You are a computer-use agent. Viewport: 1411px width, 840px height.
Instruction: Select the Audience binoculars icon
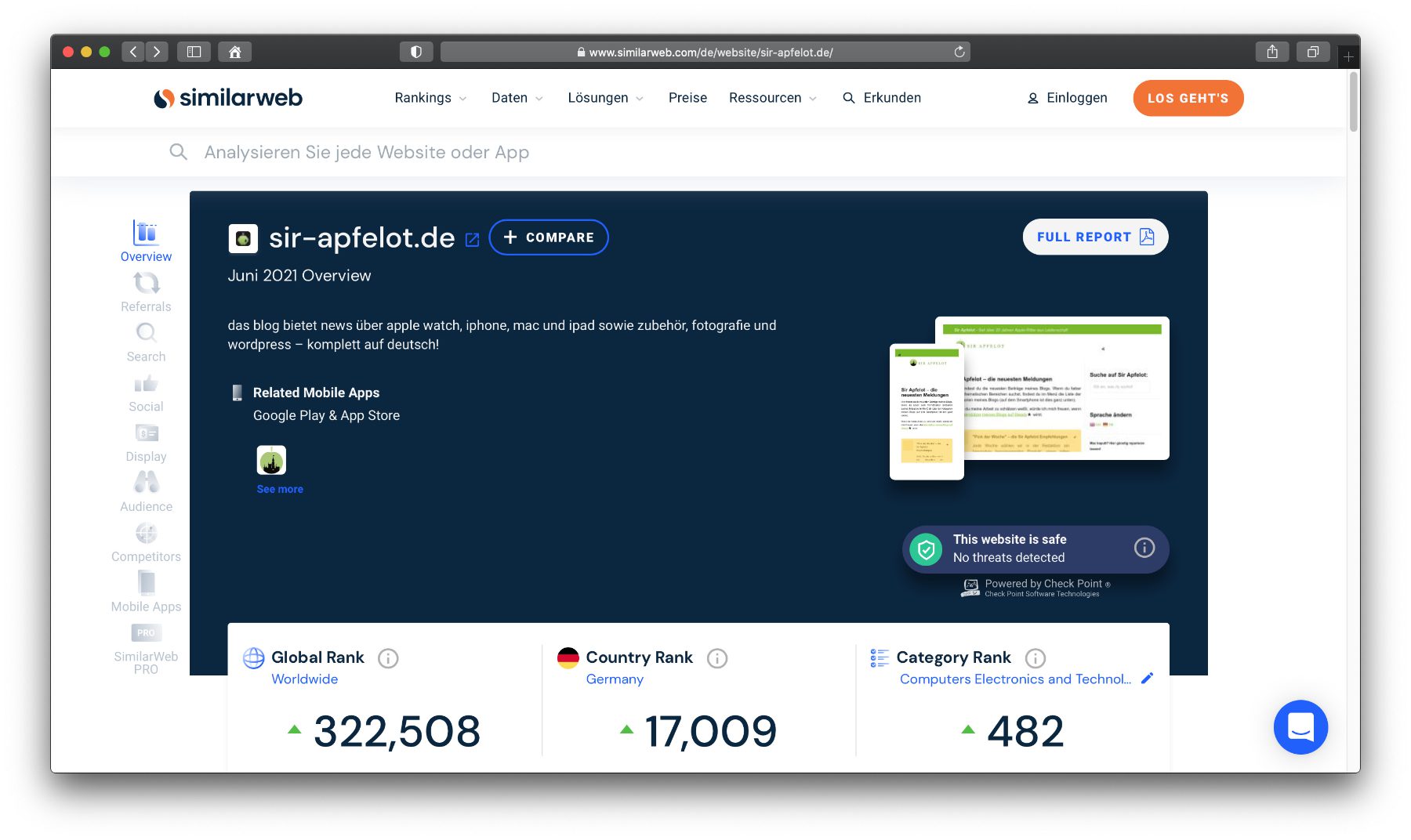tap(146, 482)
